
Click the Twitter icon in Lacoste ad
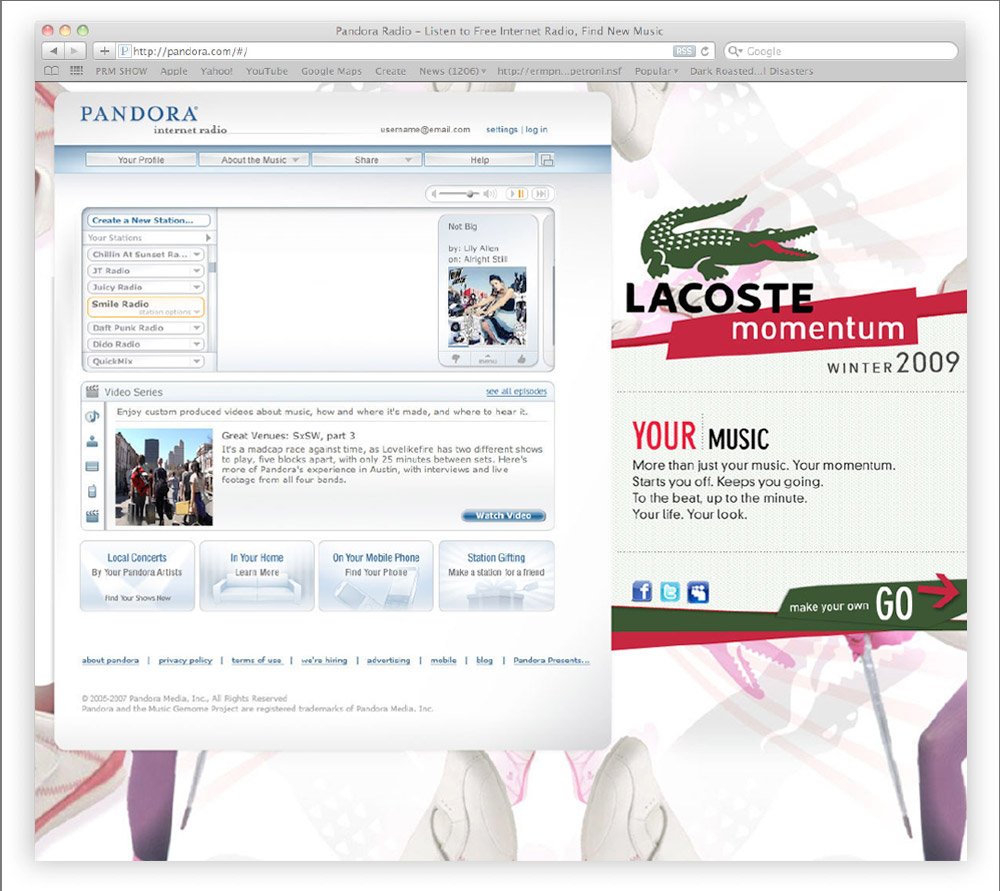point(670,592)
